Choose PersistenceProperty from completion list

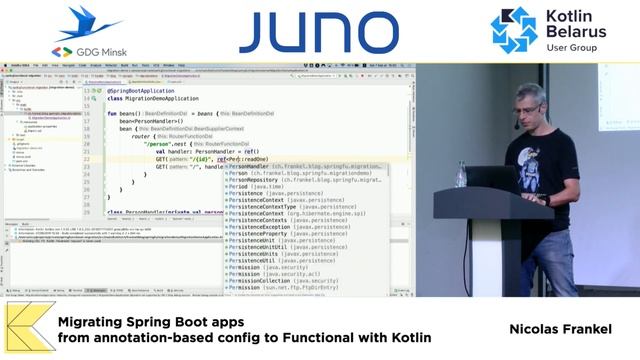click(x=305, y=233)
